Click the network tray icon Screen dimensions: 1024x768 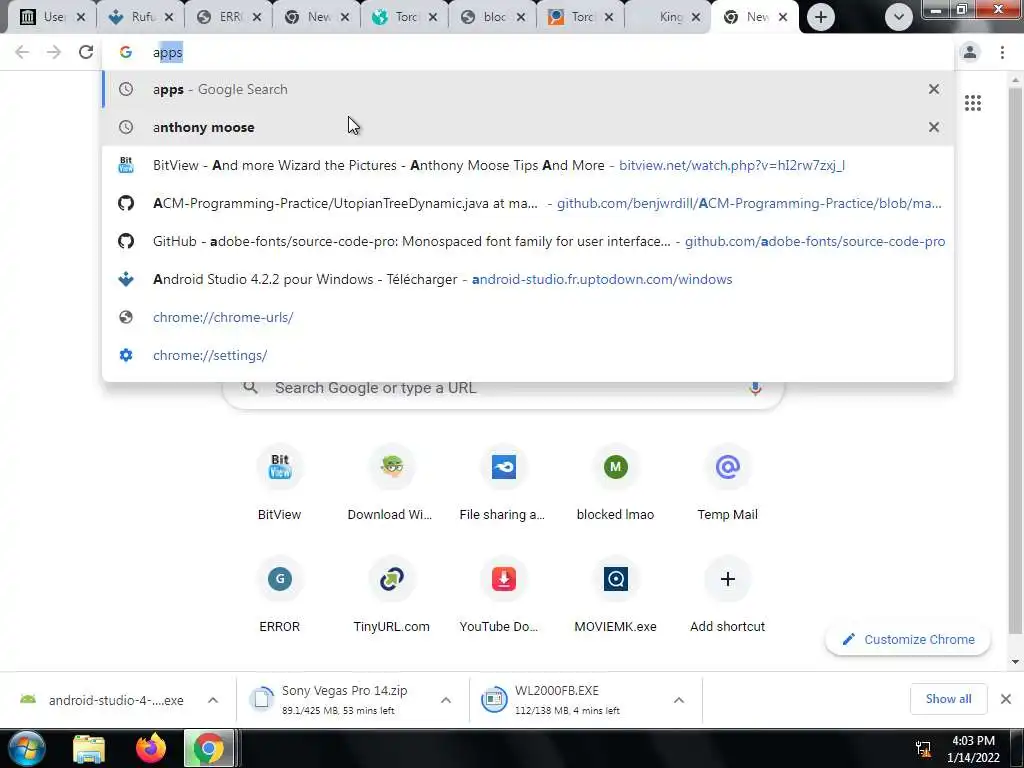923,749
